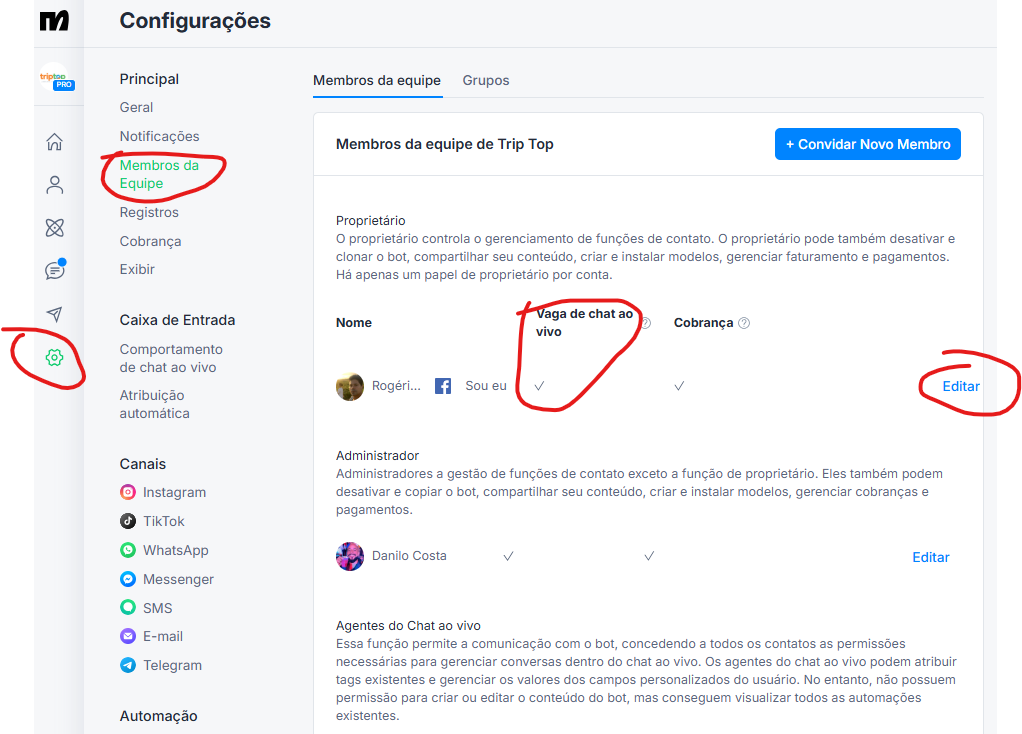Open Messenger channel settings label
The width and height of the screenshot is (1022, 734).
point(179,579)
